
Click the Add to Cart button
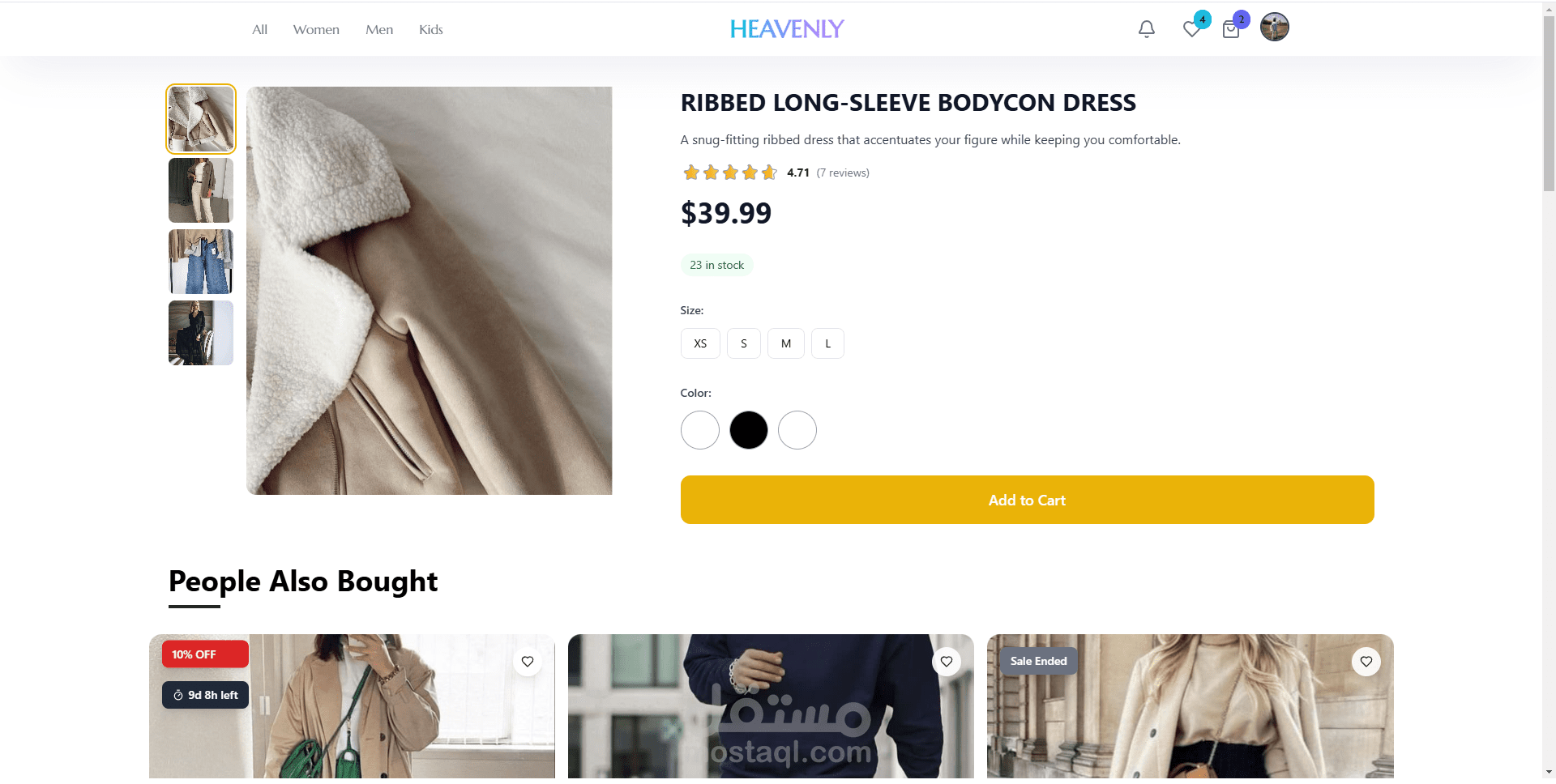click(1027, 500)
